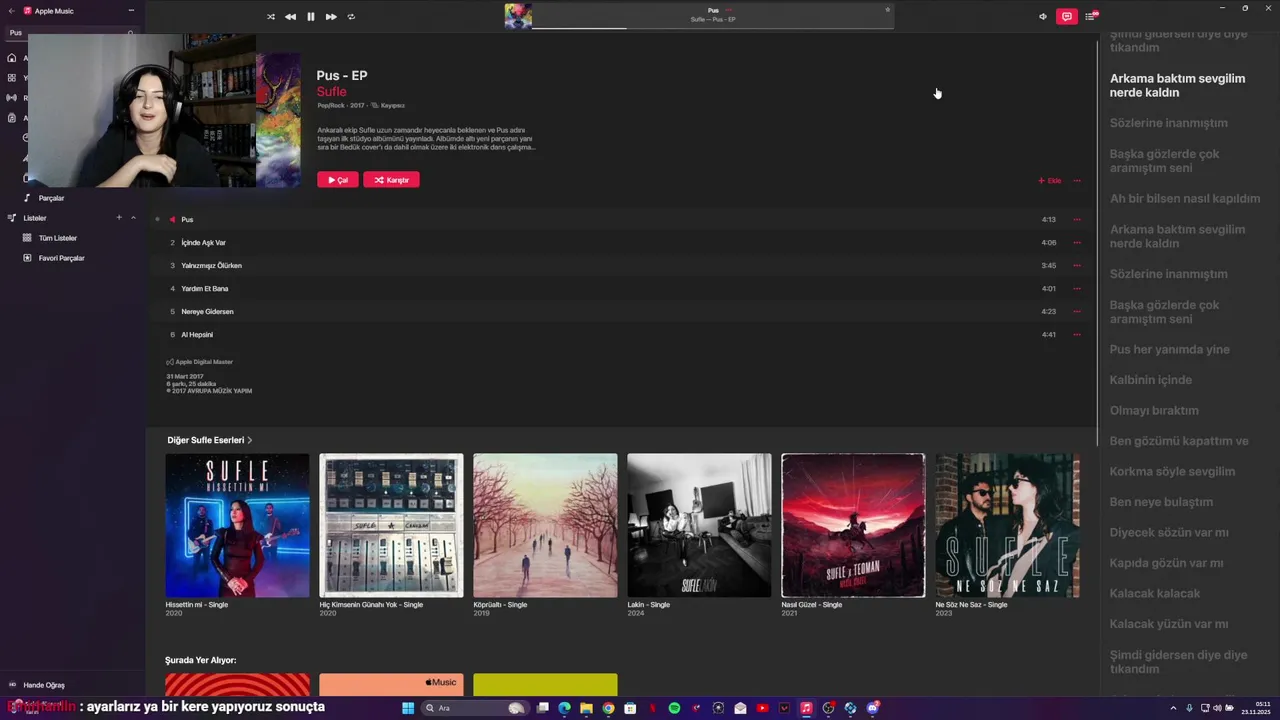The image size is (1280, 720).
Task: Select the Pus track row
Action: (620, 220)
